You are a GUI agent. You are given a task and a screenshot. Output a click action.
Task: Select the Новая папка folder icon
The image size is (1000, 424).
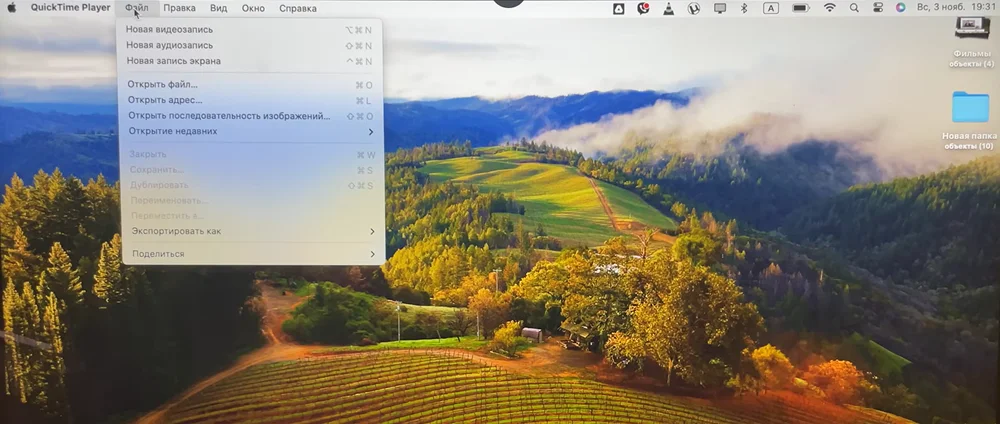pyautogui.click(x=970, y=107)
